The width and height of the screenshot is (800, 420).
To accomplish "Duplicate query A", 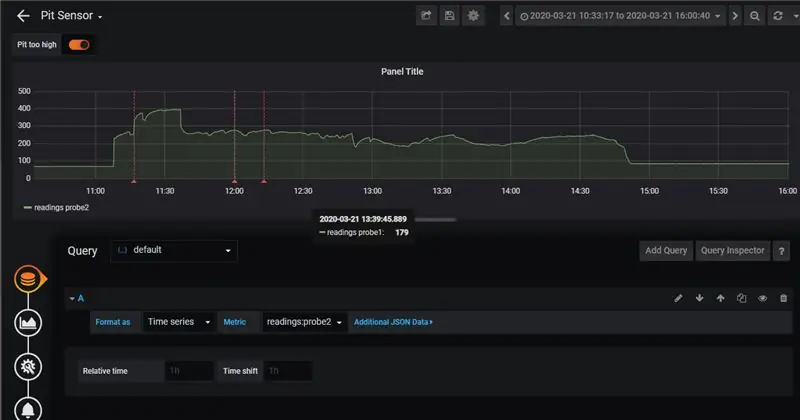I will click(741, 299).
